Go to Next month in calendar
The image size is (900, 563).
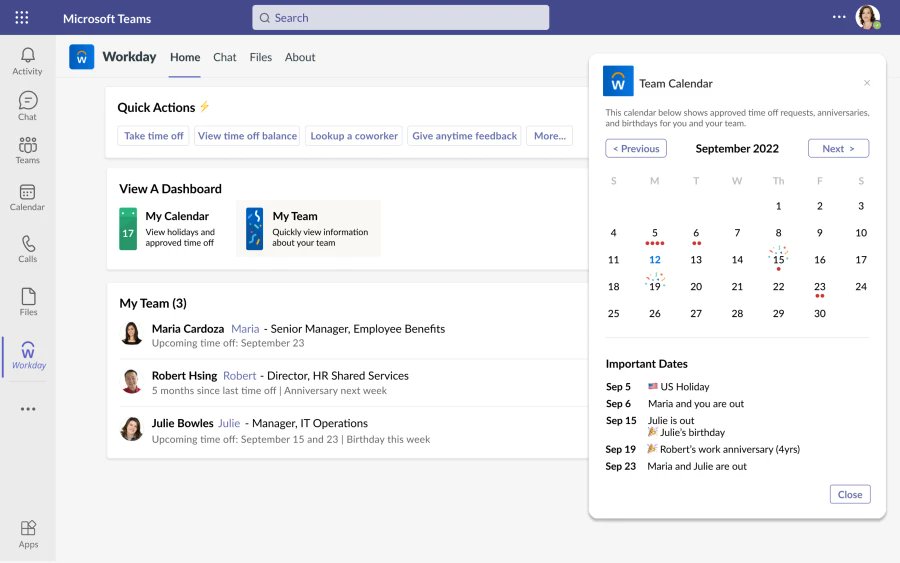(838, 149)
